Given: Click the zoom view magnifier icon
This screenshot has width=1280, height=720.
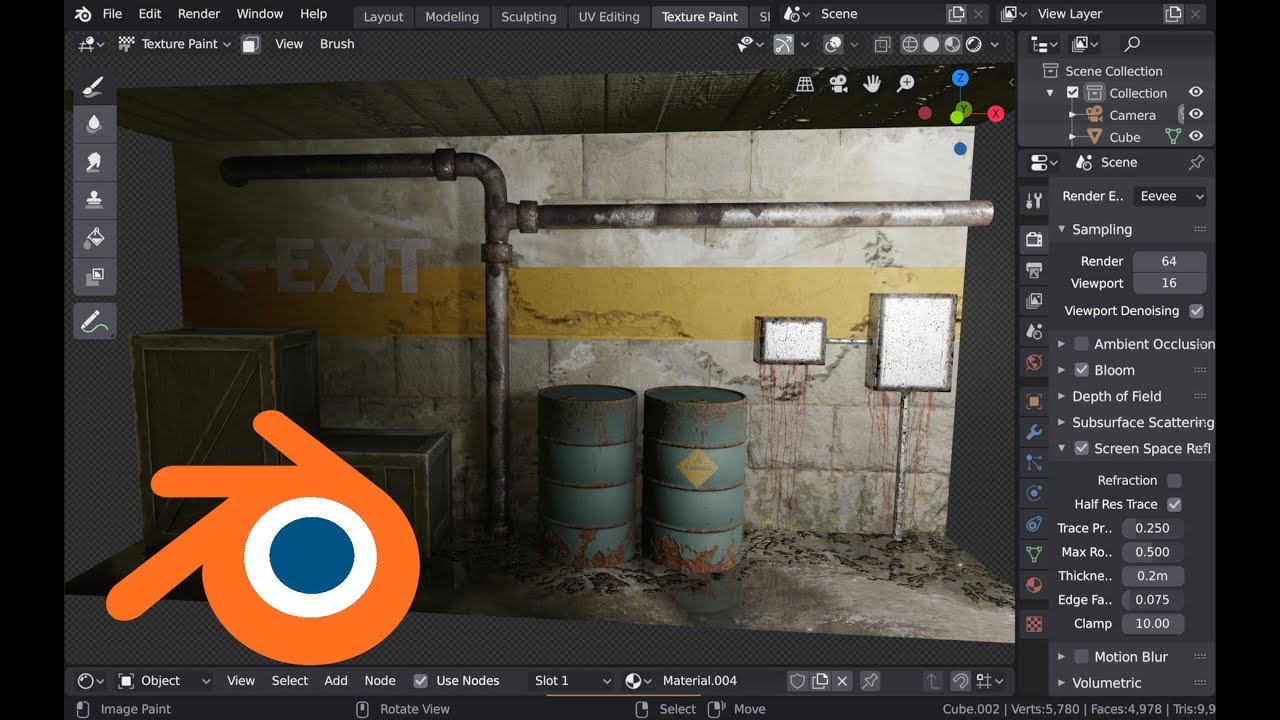Looking at the screenshot, I should [906, 84].
